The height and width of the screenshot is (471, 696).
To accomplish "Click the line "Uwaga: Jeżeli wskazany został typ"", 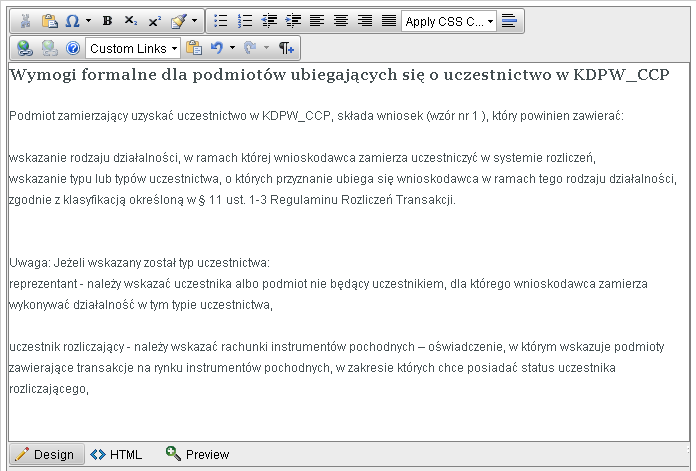I will coord(139,263).
